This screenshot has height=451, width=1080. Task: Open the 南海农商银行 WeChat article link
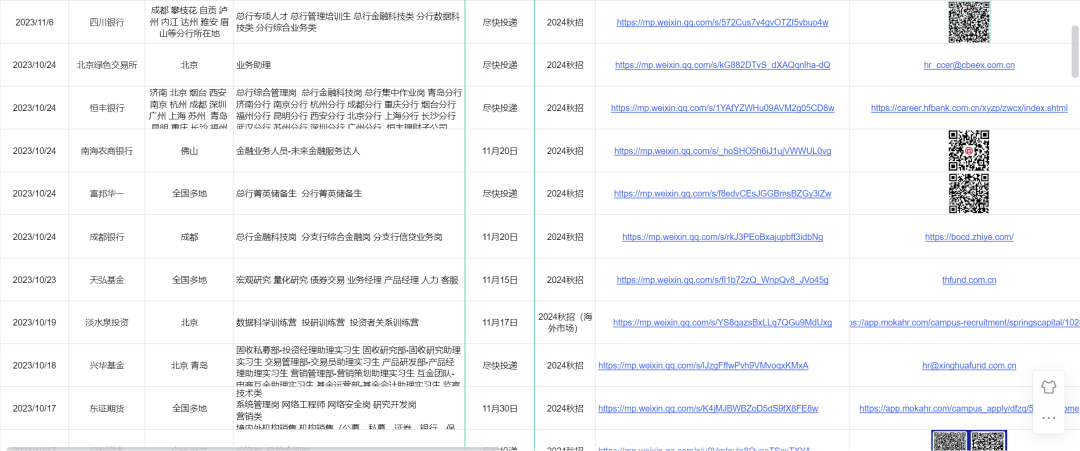coord(723,151)
